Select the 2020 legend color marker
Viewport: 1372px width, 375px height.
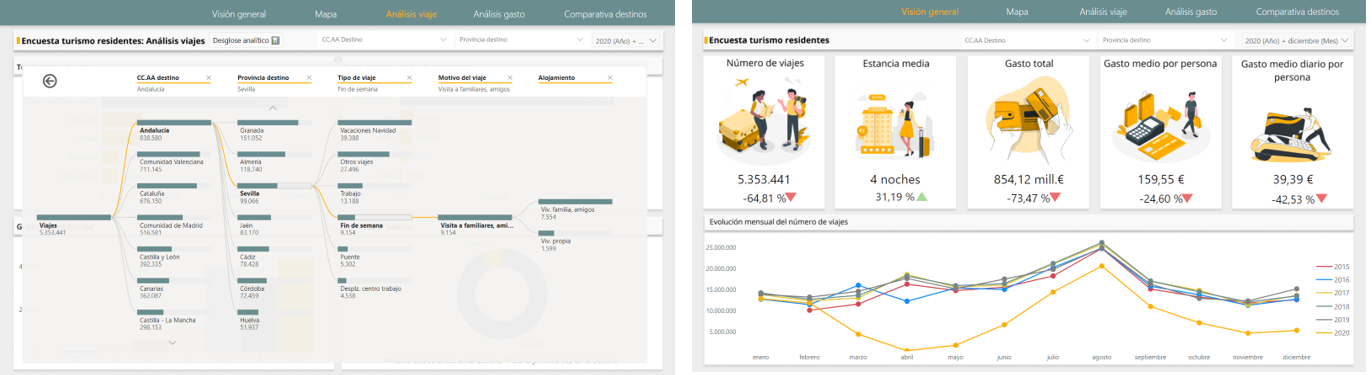(x=1324, y=332)
